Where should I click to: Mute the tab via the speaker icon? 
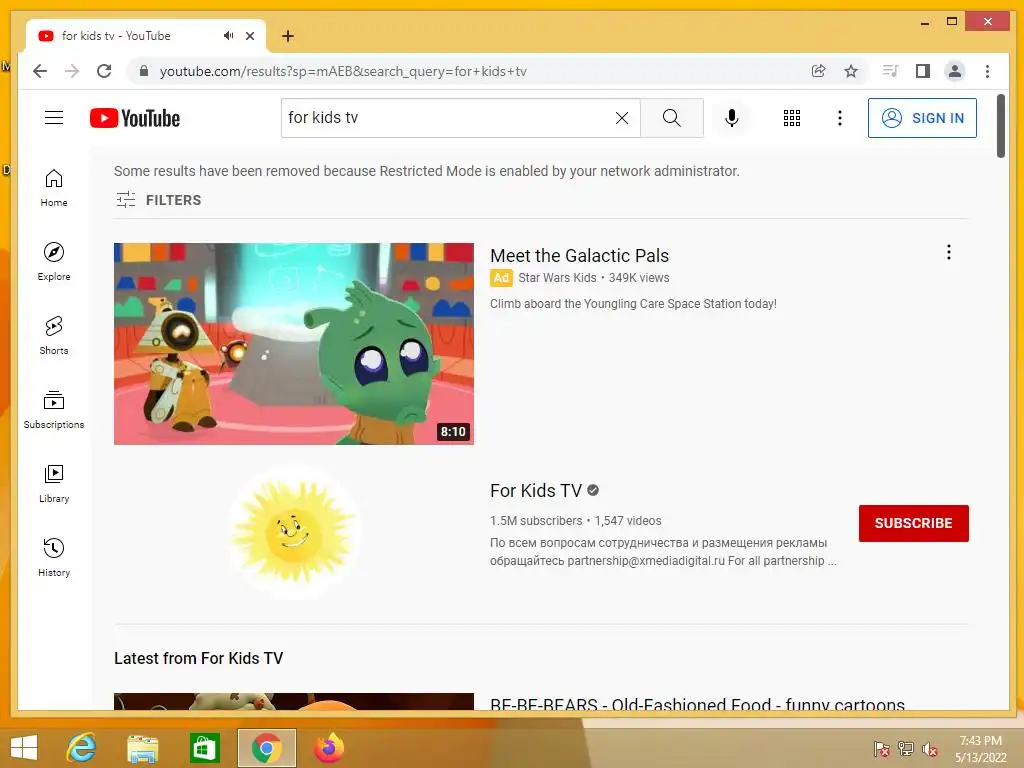click(228, 36)
